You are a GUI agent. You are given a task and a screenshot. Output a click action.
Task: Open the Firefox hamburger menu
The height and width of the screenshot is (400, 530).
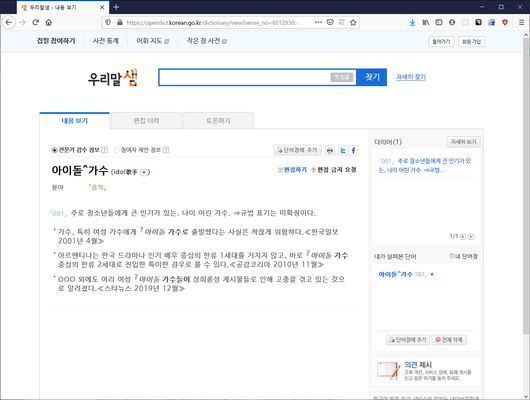point(522,22)
